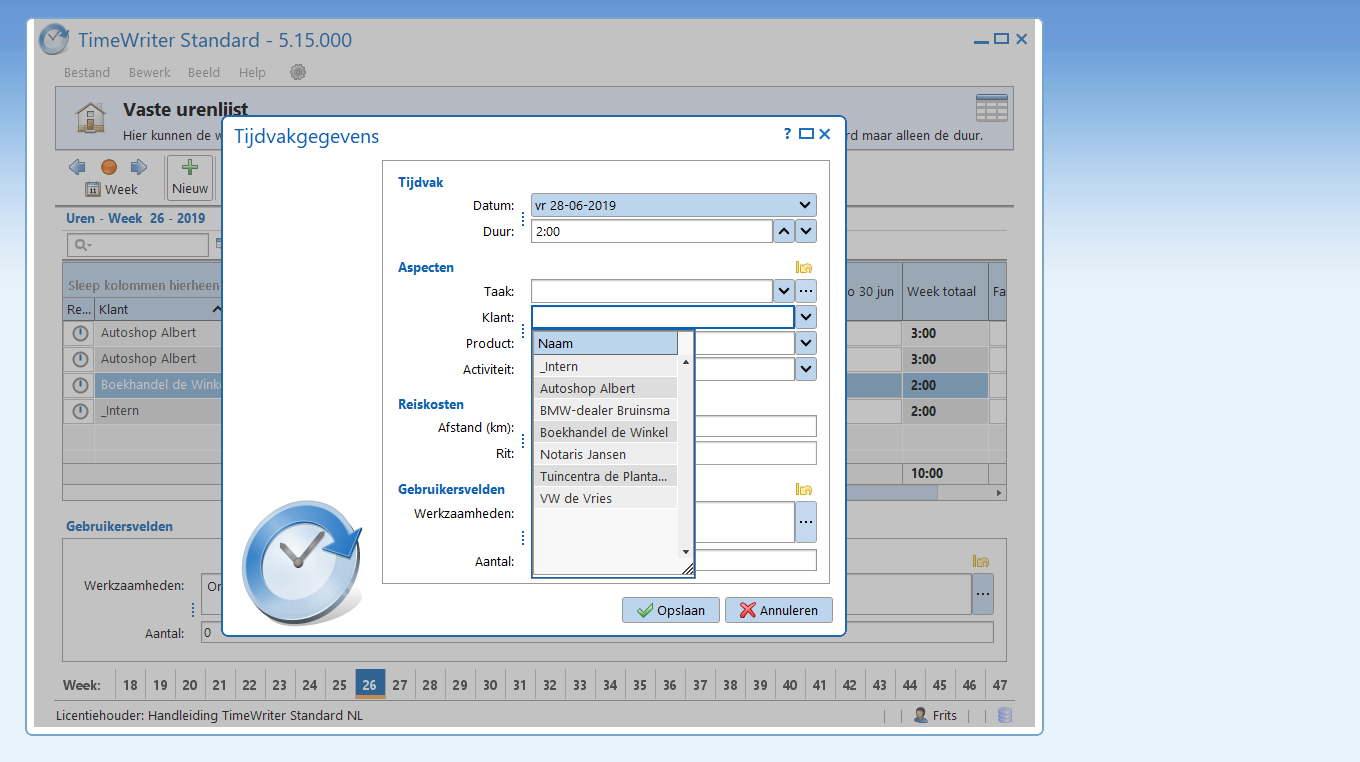Increase Duur with the up arrow
Image resolution: width=1360 pixels, height=762 pixels.
[784, 231]
